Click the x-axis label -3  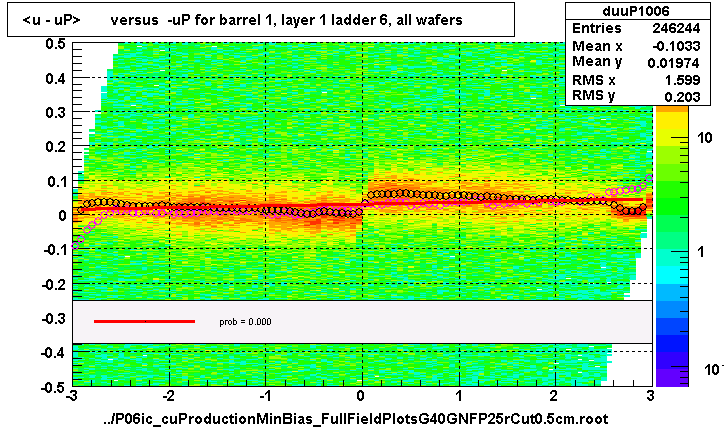coord(72,396)
